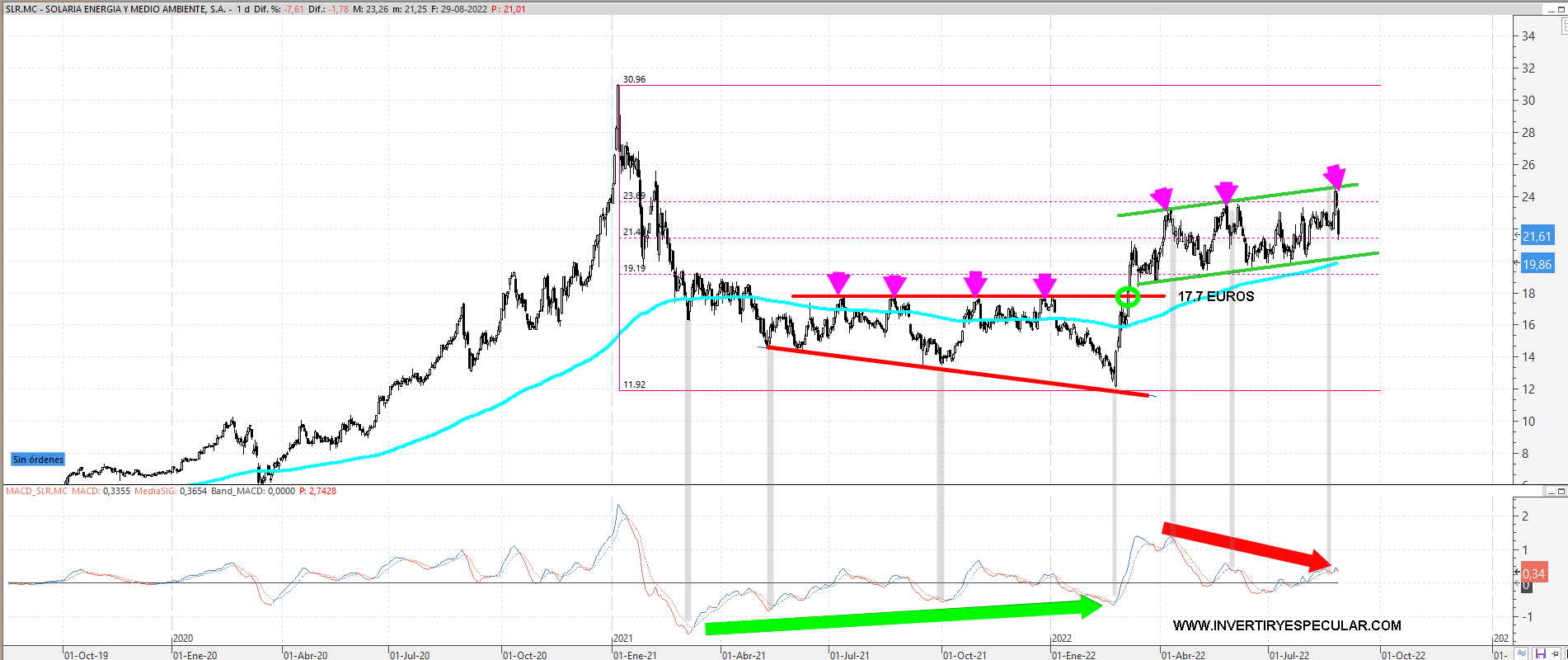Click the SLR.MC Solaria chart title
Image resolution: width=1568 pixels, height=660 pixels.
tap(115, 9)
